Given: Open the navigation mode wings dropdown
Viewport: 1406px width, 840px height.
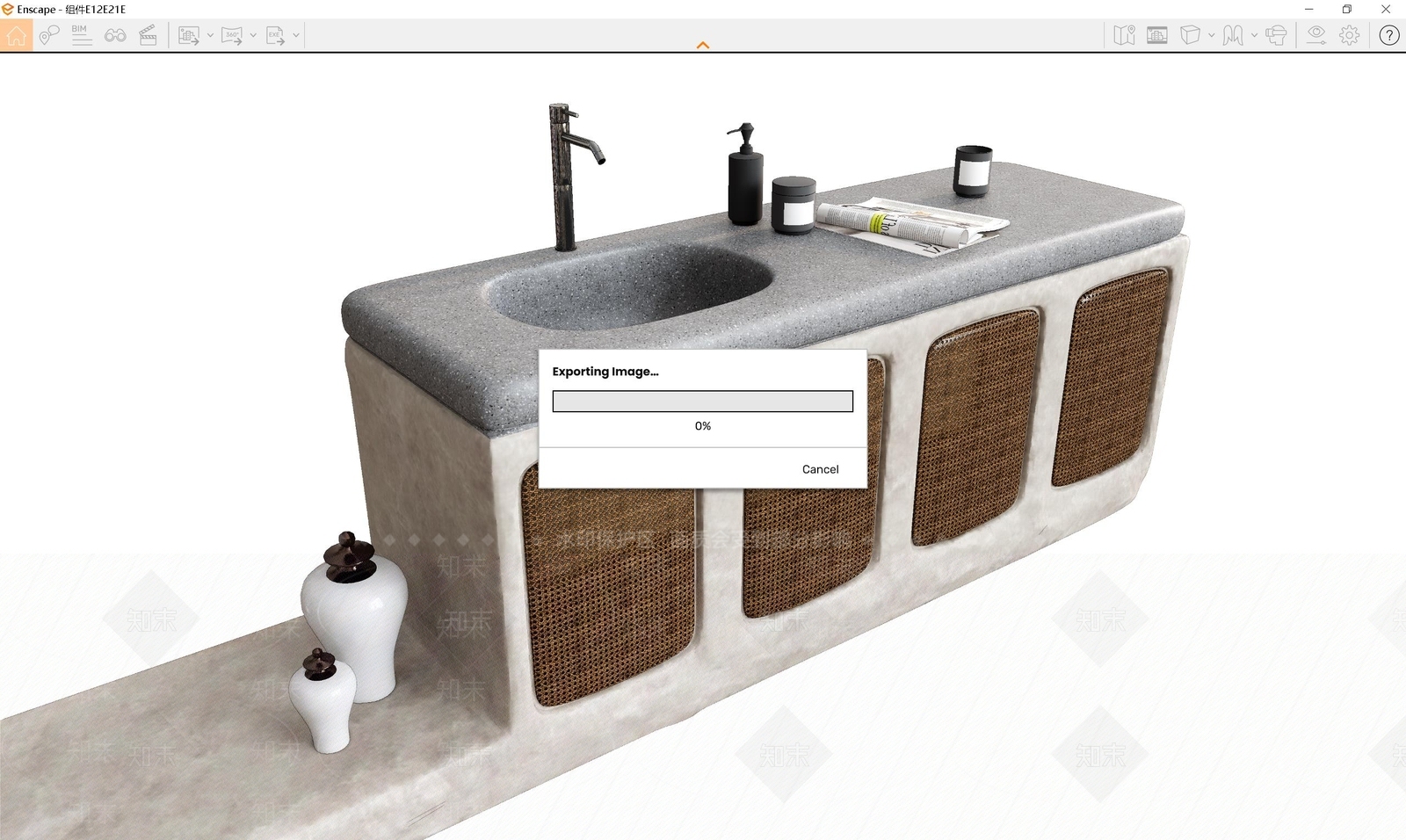Looking at the screenshot, I should pos(1254,35).
